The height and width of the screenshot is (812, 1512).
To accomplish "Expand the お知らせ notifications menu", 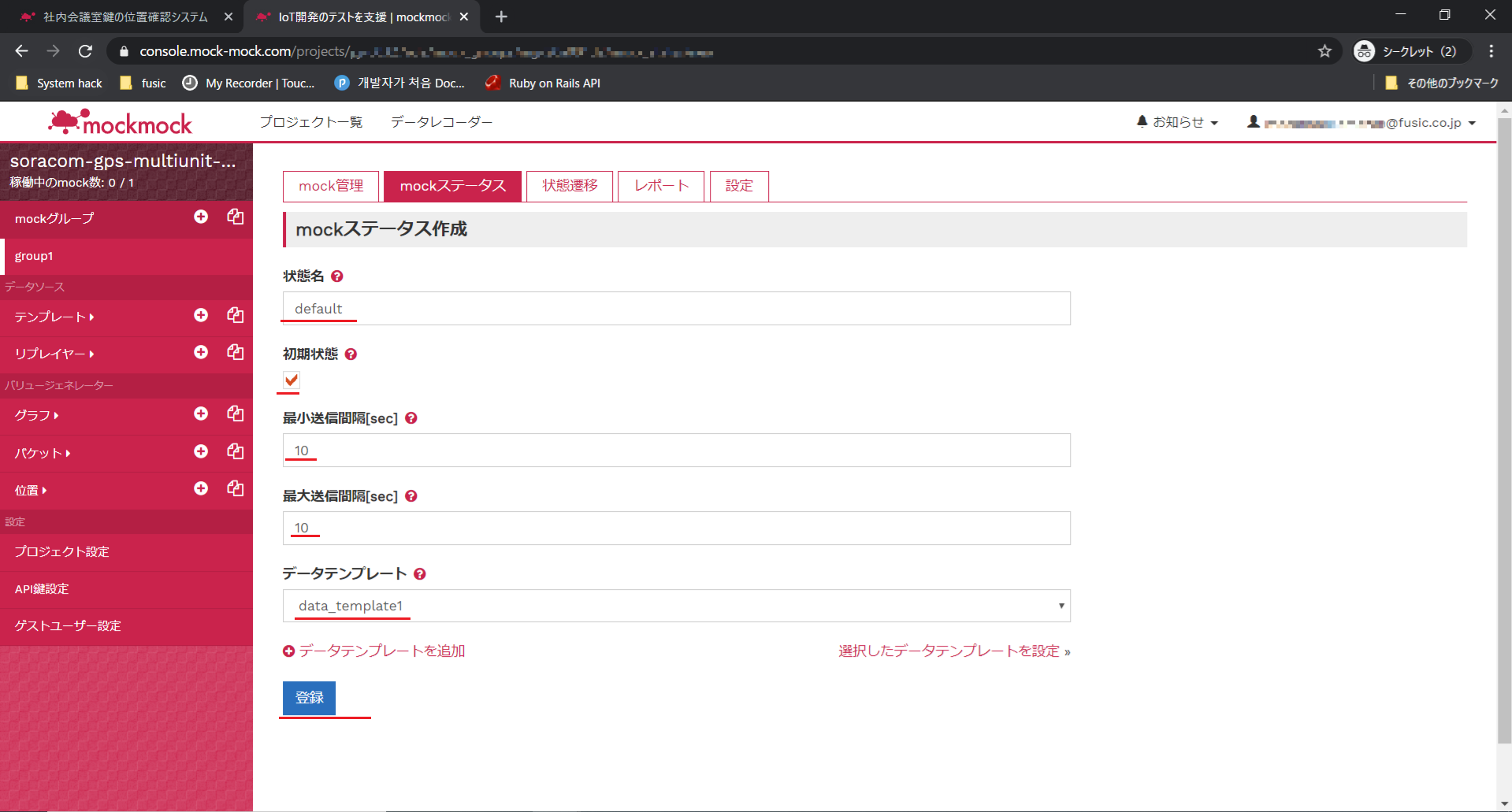I will [1177, 122].
